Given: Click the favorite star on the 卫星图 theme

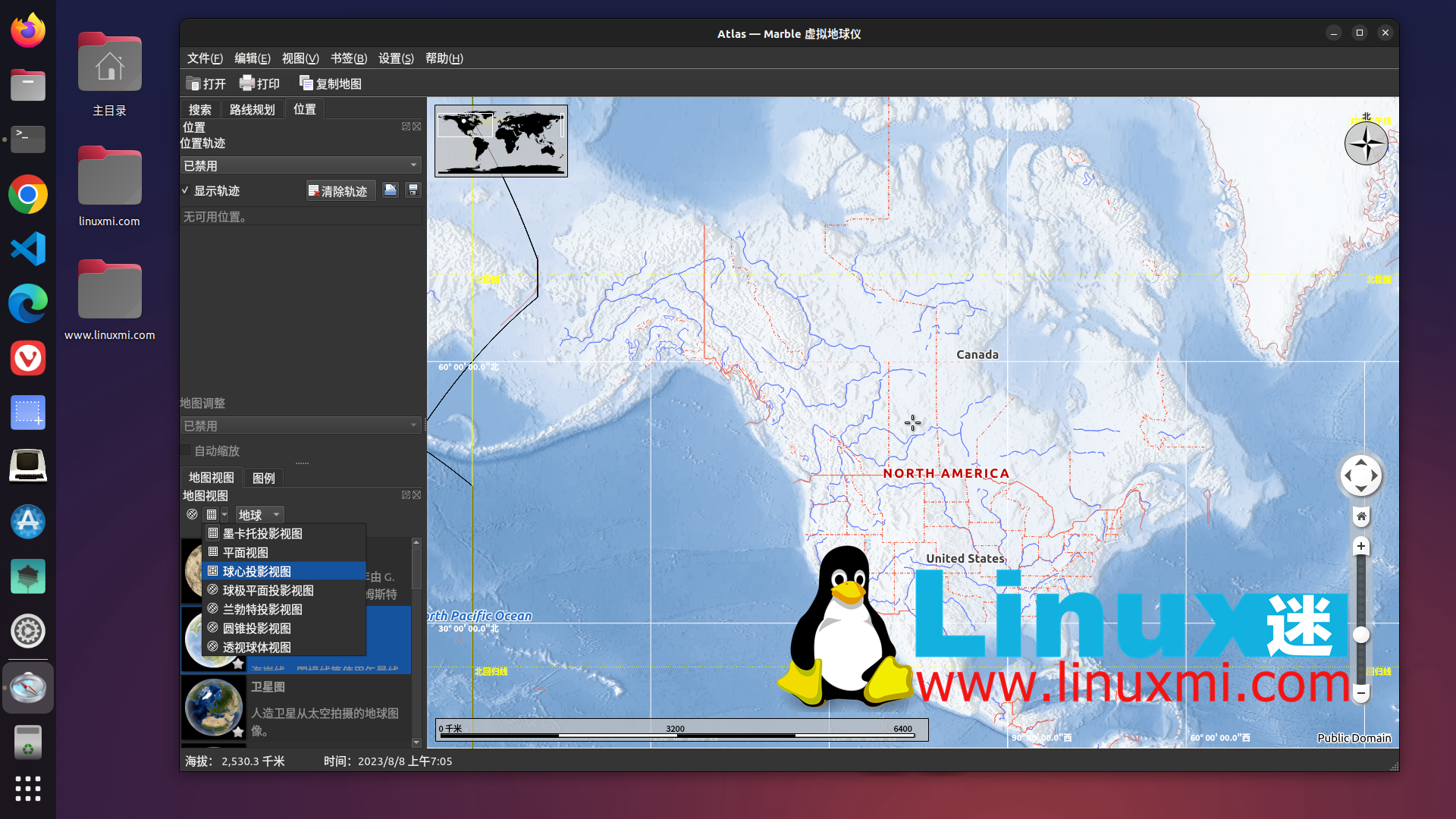Looking at the screenshot, I should (238, 732).
